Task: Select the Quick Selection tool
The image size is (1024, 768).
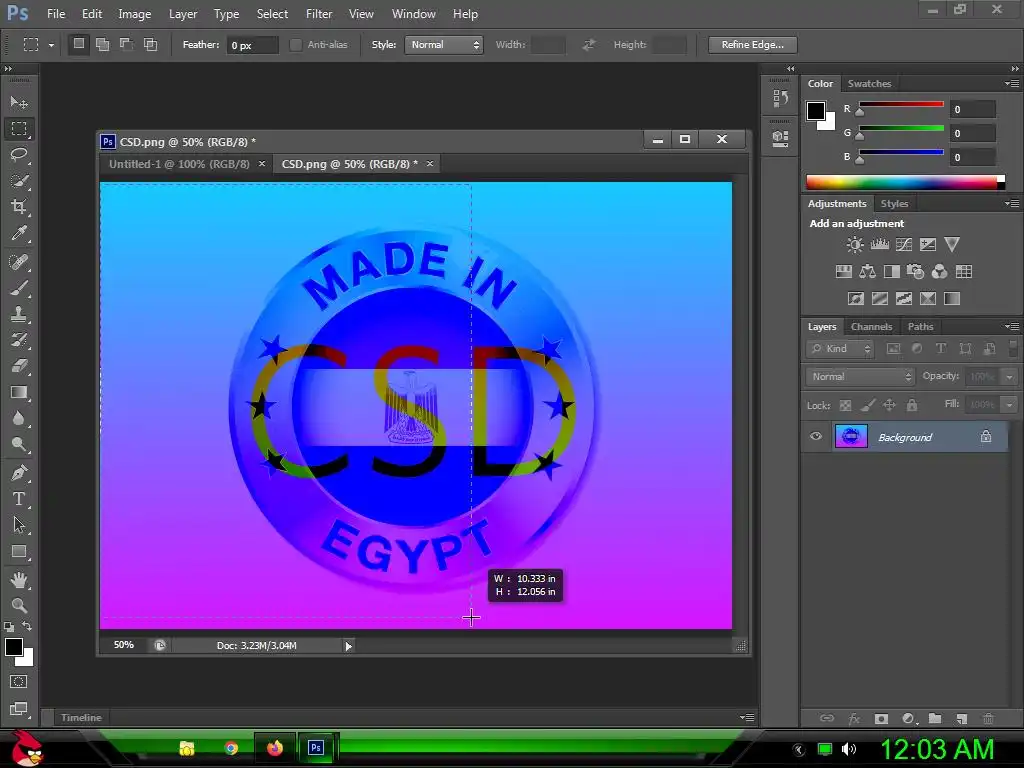Action: point(19,181)
